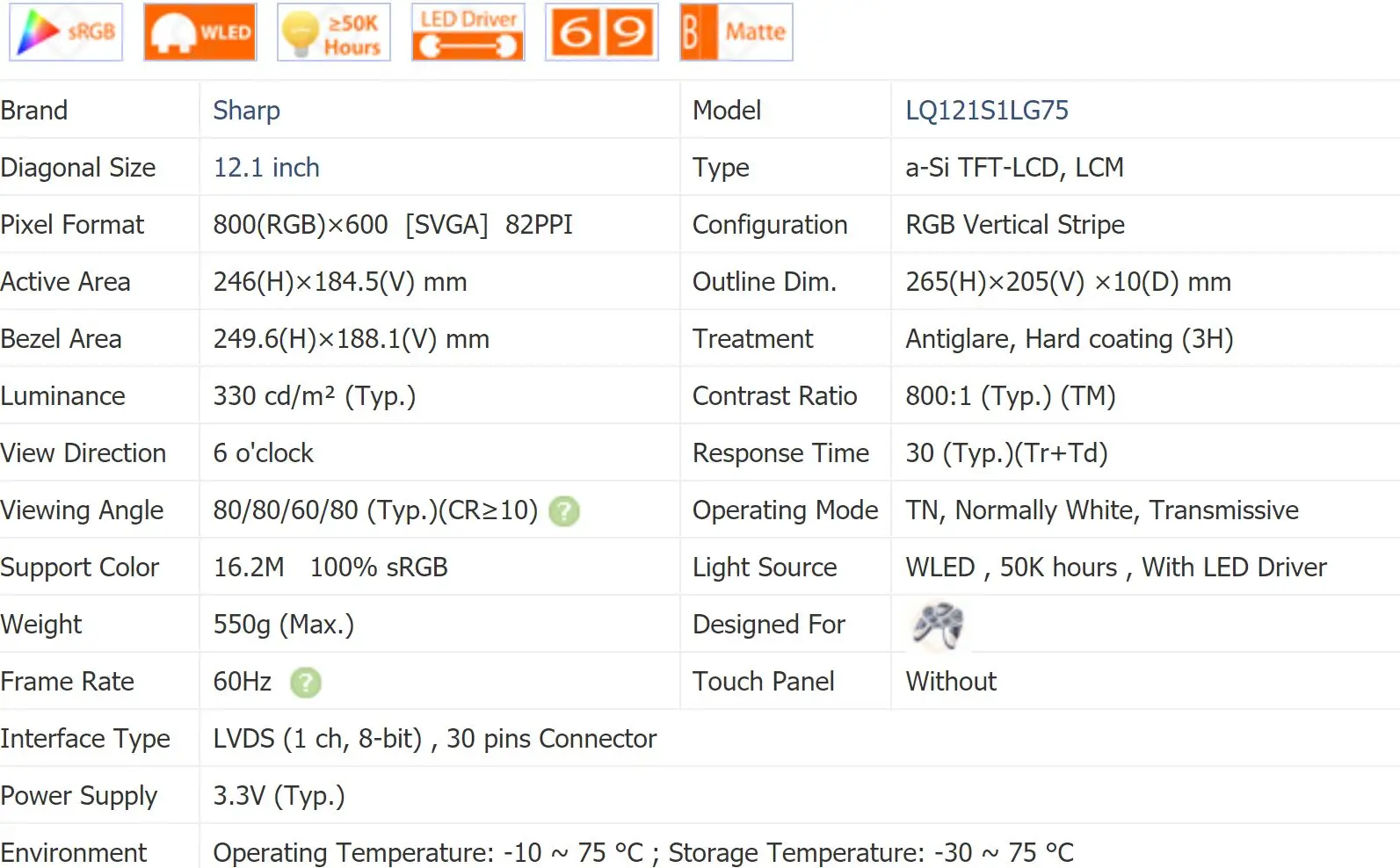Open the LQ121S1LG75 model link
Viewport: 1400px width, 868px height.
[987, 111]
